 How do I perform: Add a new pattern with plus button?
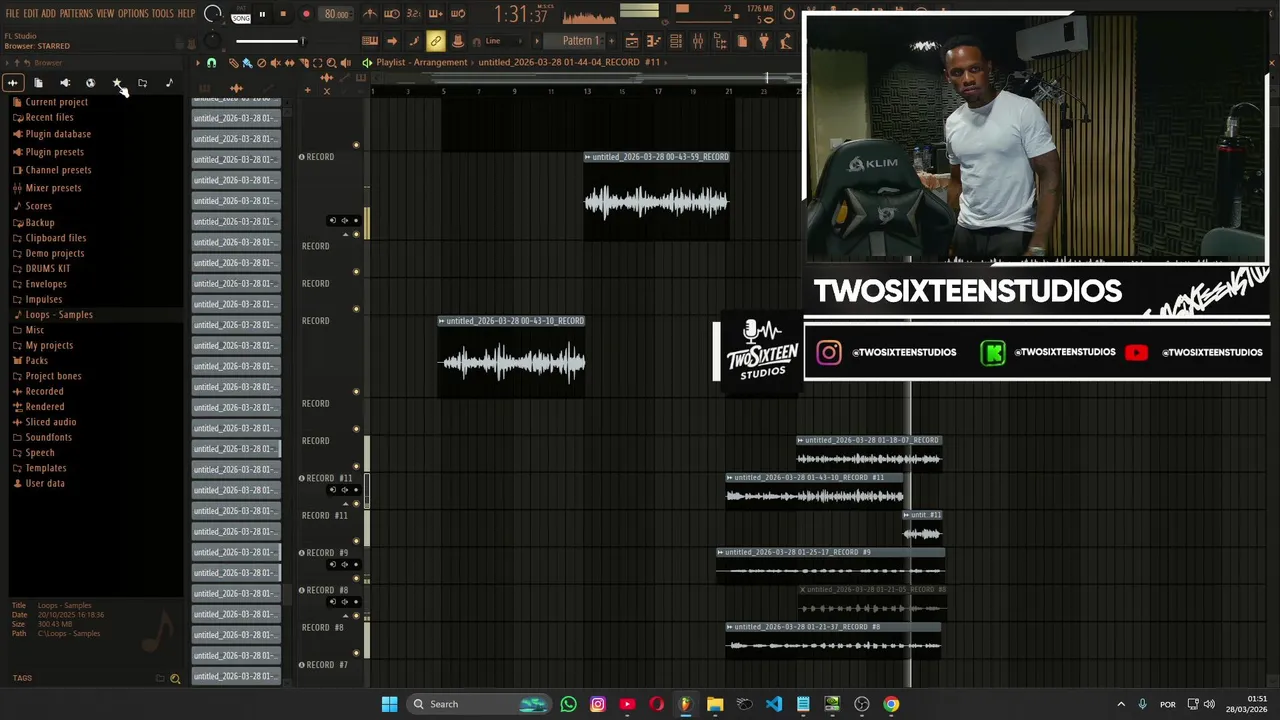[611, 41]
